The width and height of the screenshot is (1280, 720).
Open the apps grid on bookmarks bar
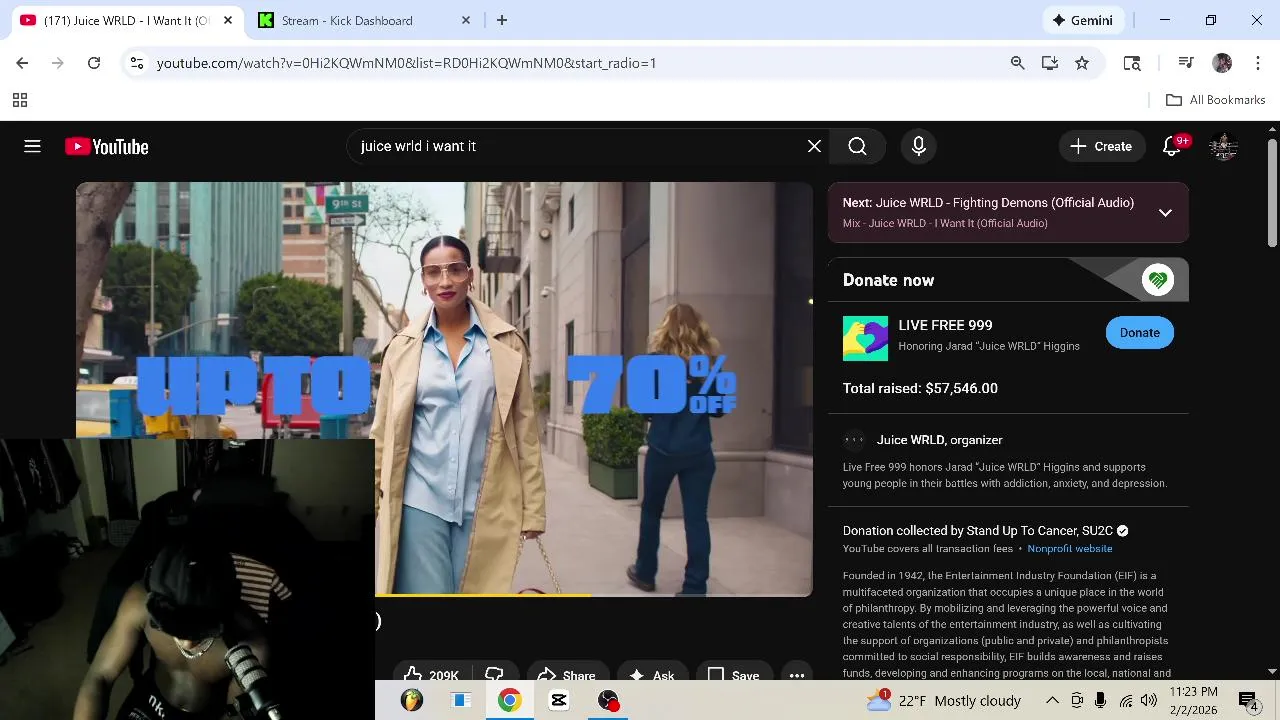click(19, 100)
